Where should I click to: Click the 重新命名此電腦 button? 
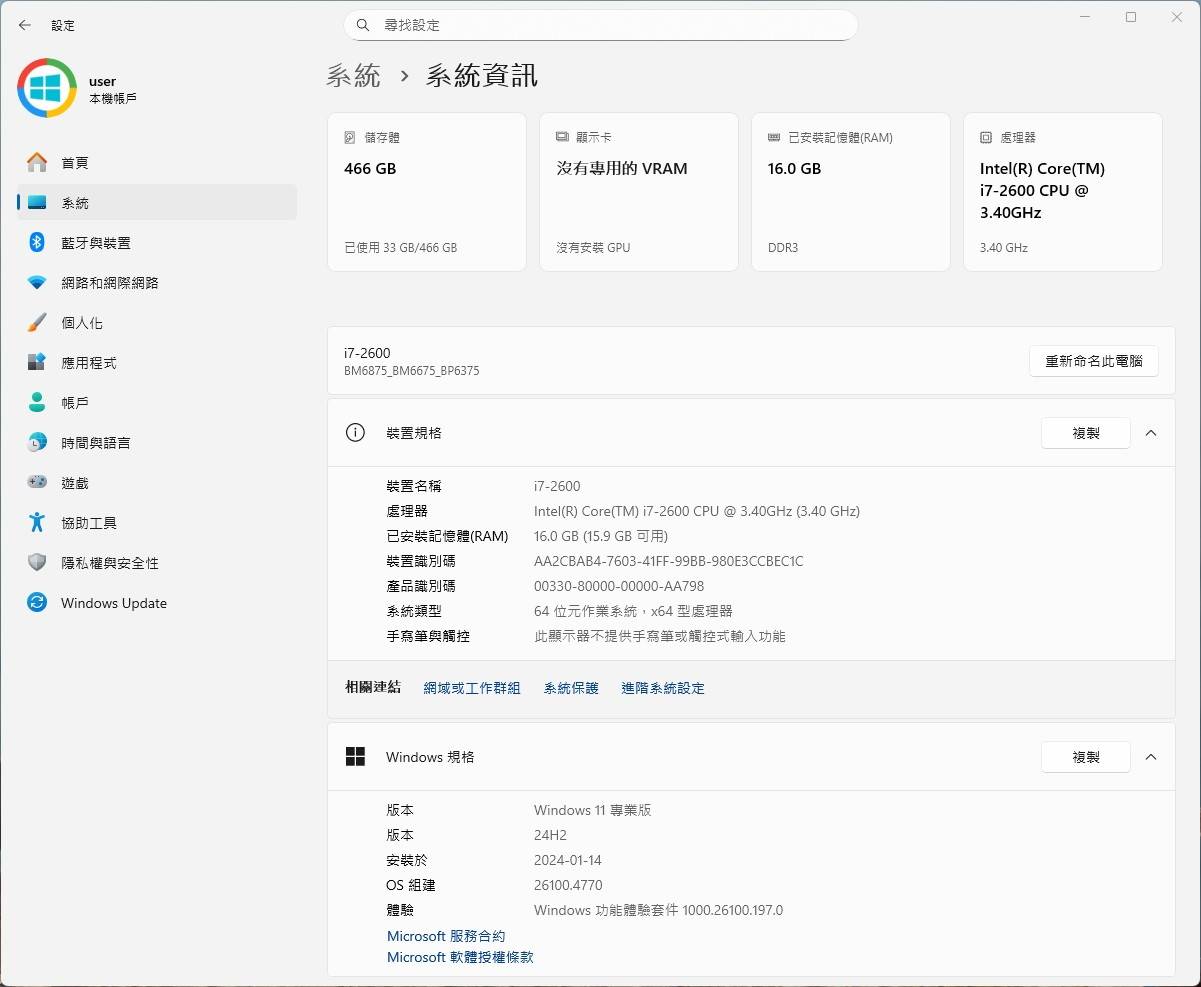pos(1094,361)
